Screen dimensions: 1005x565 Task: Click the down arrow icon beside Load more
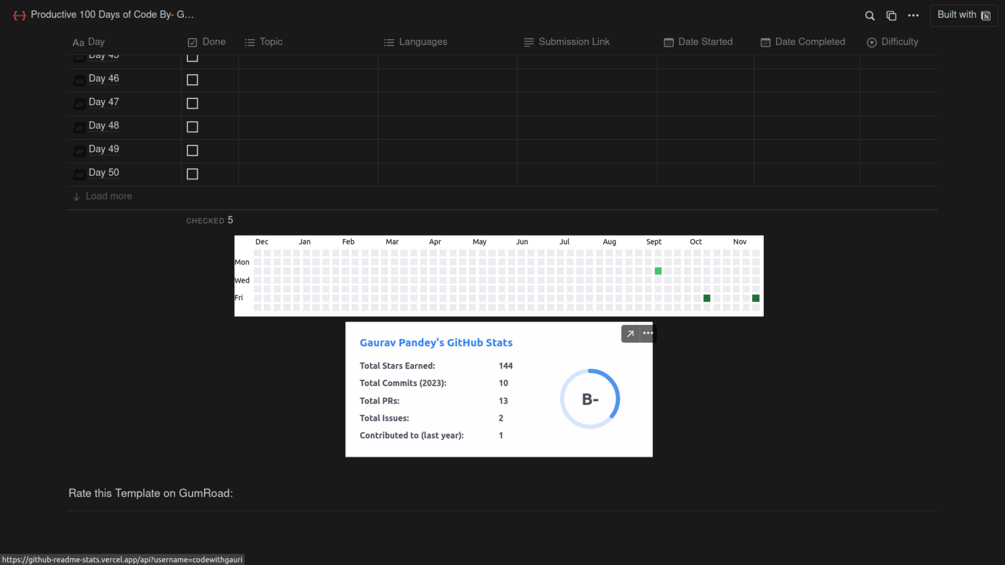click(x=76, y=197)
